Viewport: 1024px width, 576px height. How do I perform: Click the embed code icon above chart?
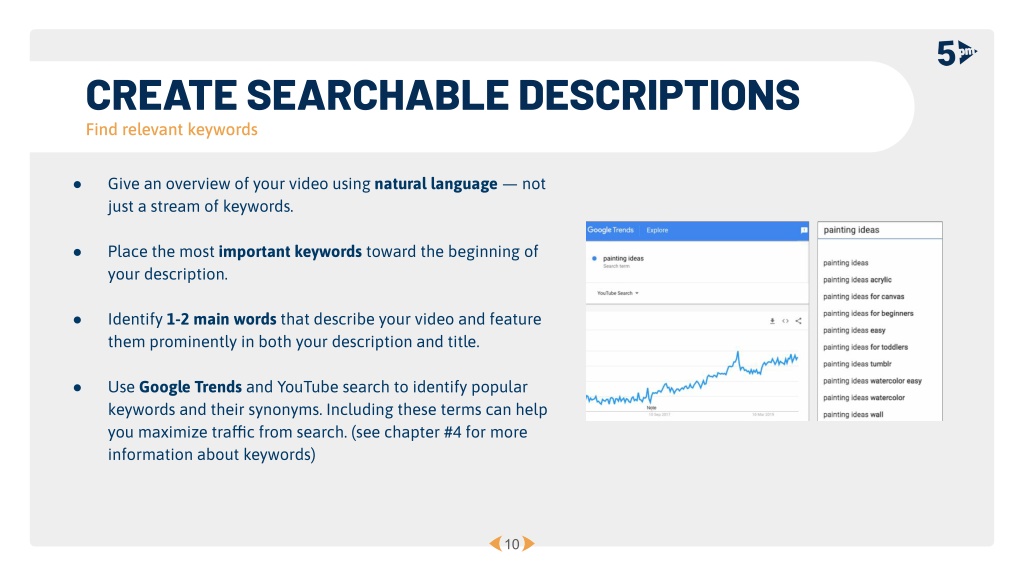tap(785, 321)
